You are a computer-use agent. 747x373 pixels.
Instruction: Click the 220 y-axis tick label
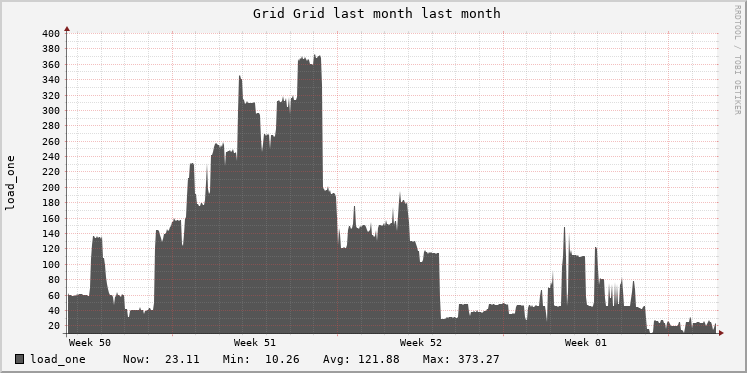tap(51, 172)
